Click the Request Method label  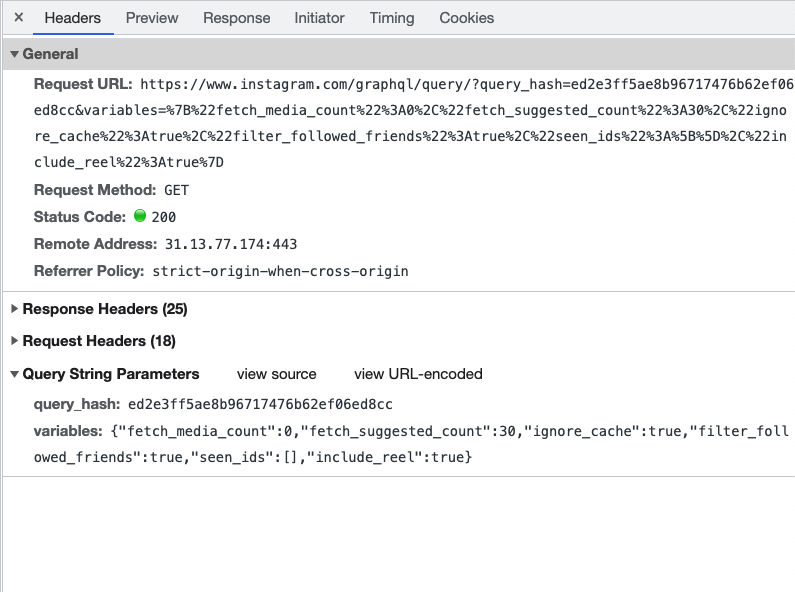[x=95, y=190]
